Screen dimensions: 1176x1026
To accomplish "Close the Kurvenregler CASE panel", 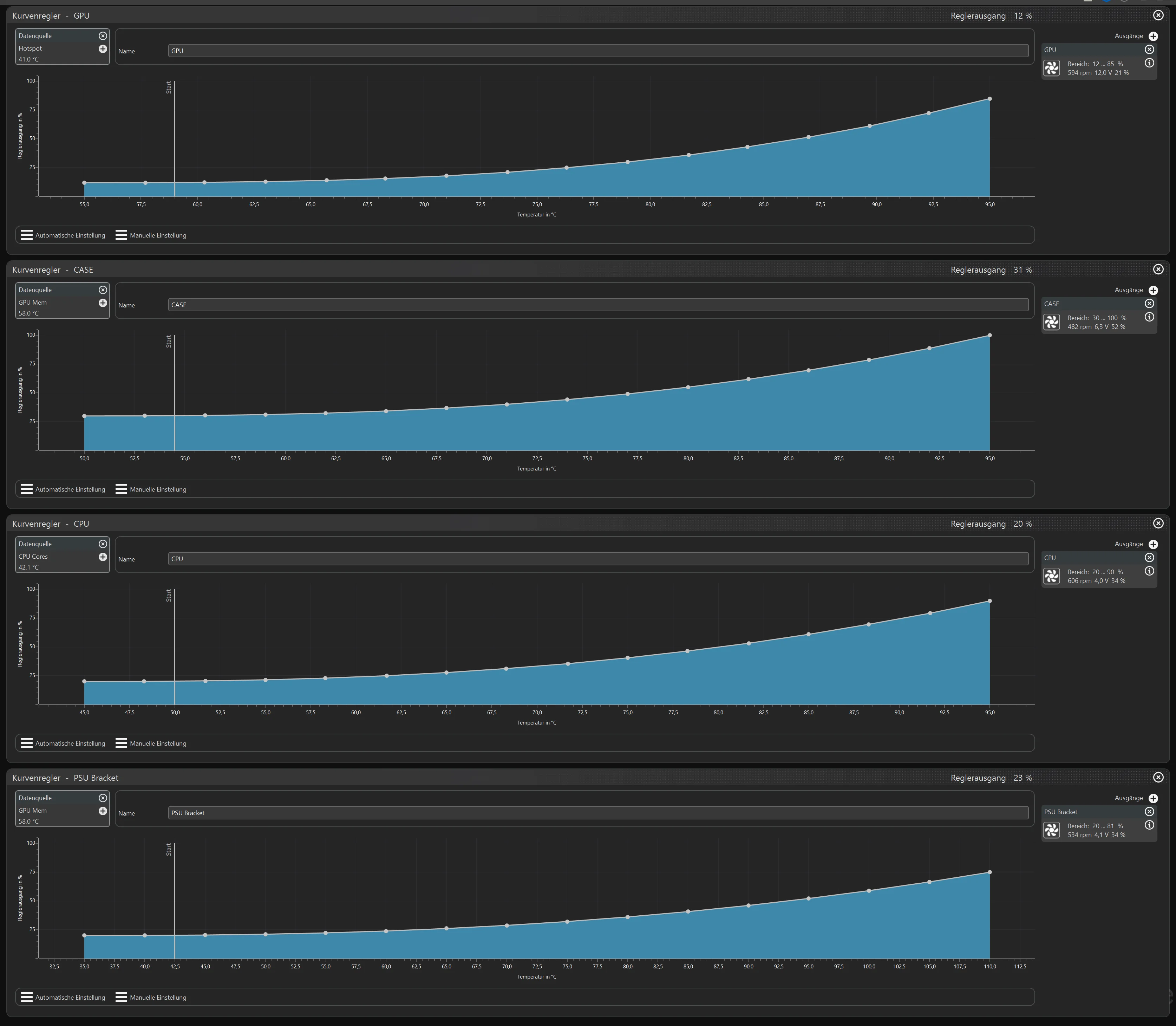I will (x=1158, y=270).
